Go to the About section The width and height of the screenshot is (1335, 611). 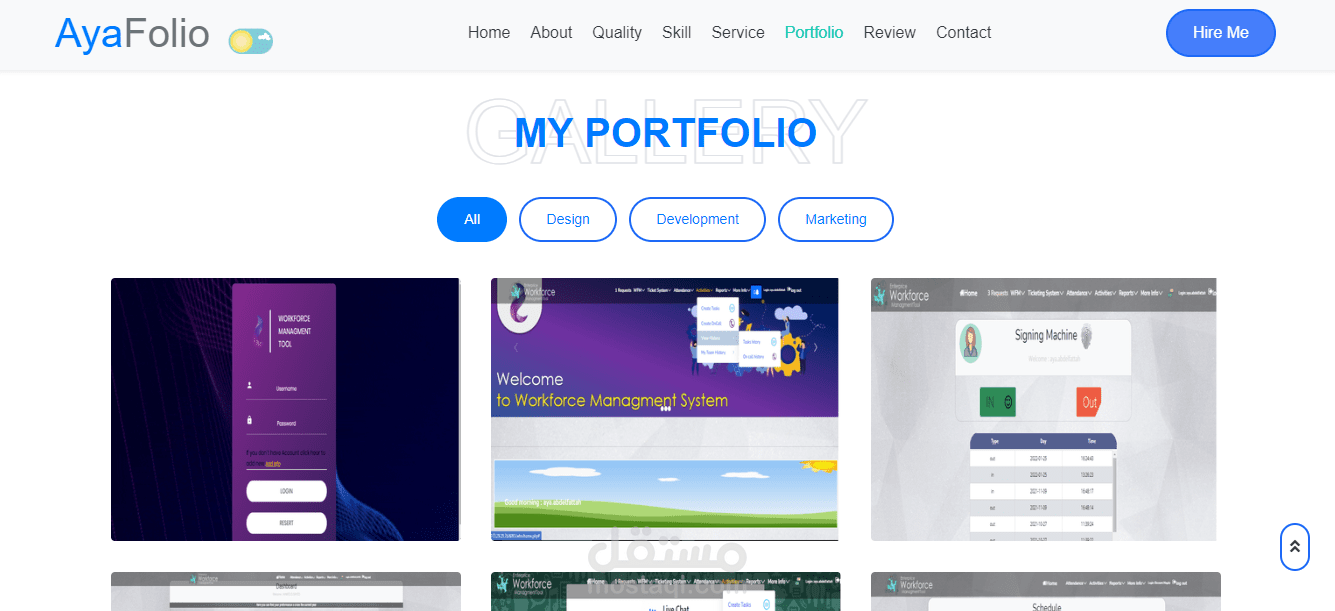(x=551, y=32)
